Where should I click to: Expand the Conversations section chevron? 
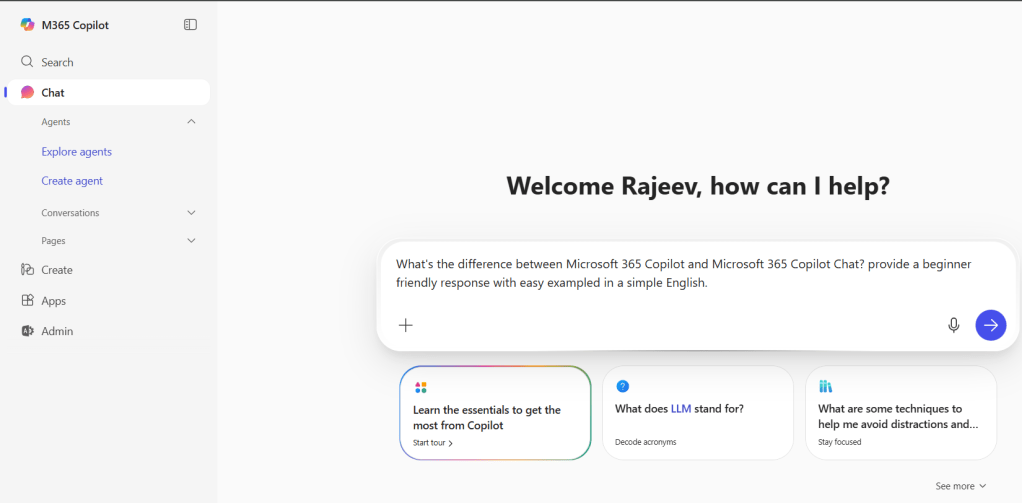pyautogui.click(x=191, y=213)
